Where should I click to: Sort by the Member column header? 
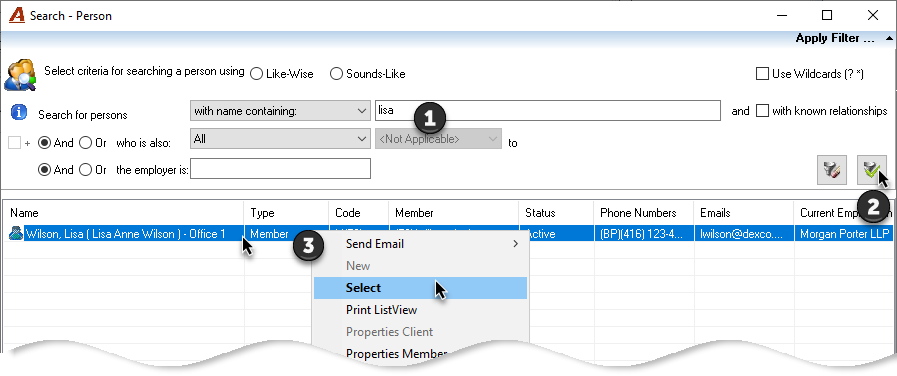[454, 213]
